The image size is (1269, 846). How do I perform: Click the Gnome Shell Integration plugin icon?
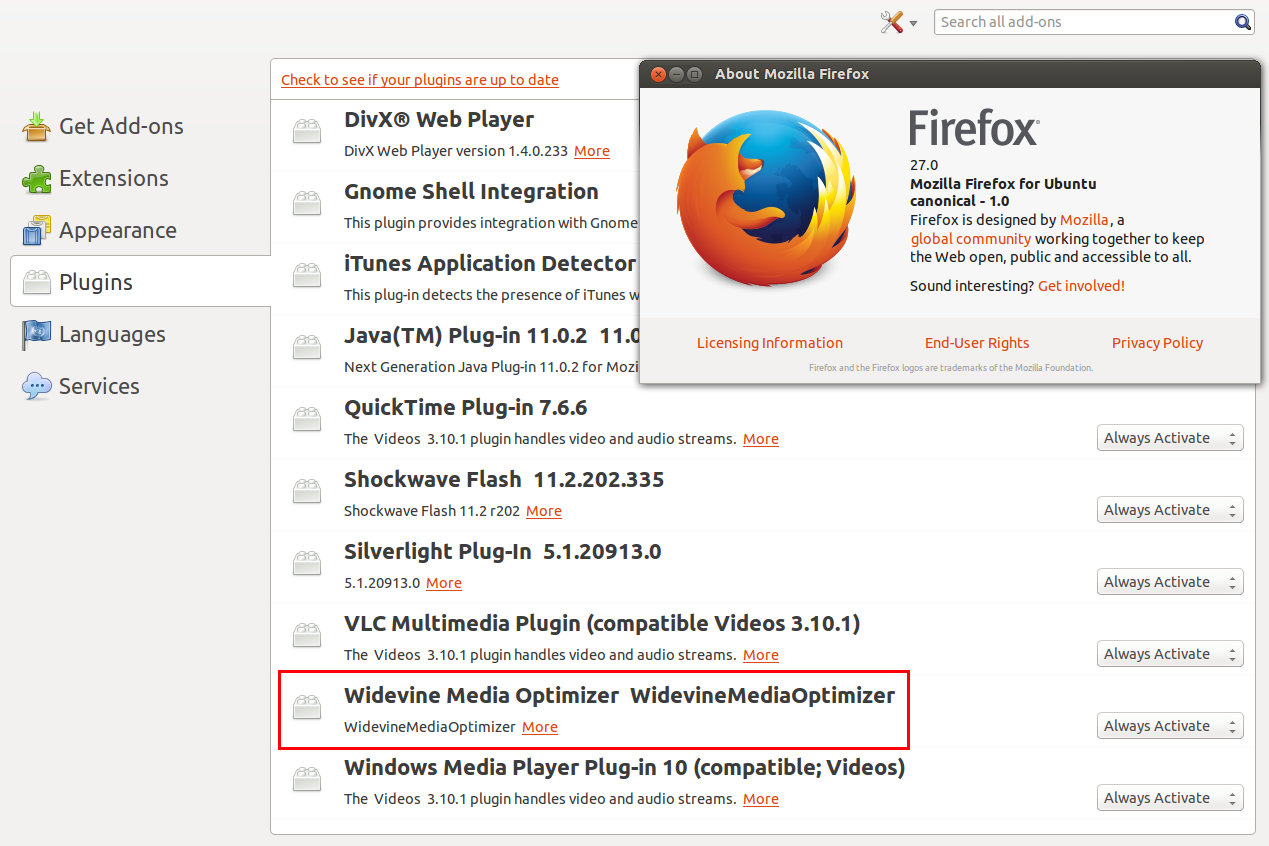307,203
